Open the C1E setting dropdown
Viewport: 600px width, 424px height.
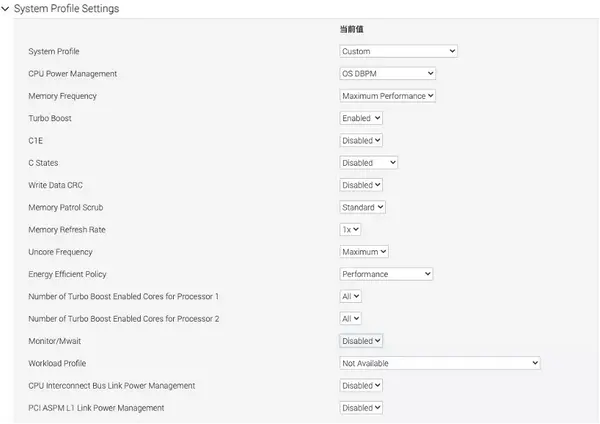(x=361, y=140)
